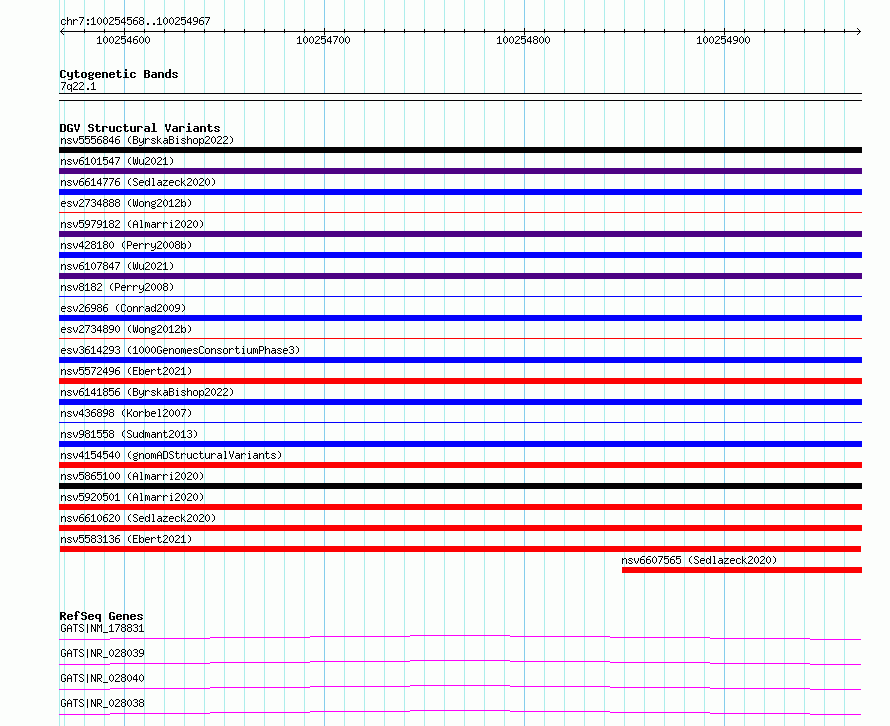Screen dimensions: 890x726
Task: Open variant nsv5572496 (Ebert2021) label
Action: (126, 371)
